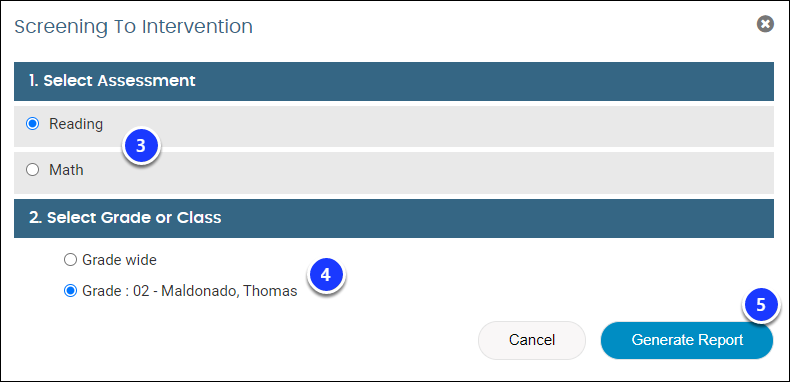Choose the Math assessment radio button
This screenshot has width=790, height=382.
(x=32, y=170)
